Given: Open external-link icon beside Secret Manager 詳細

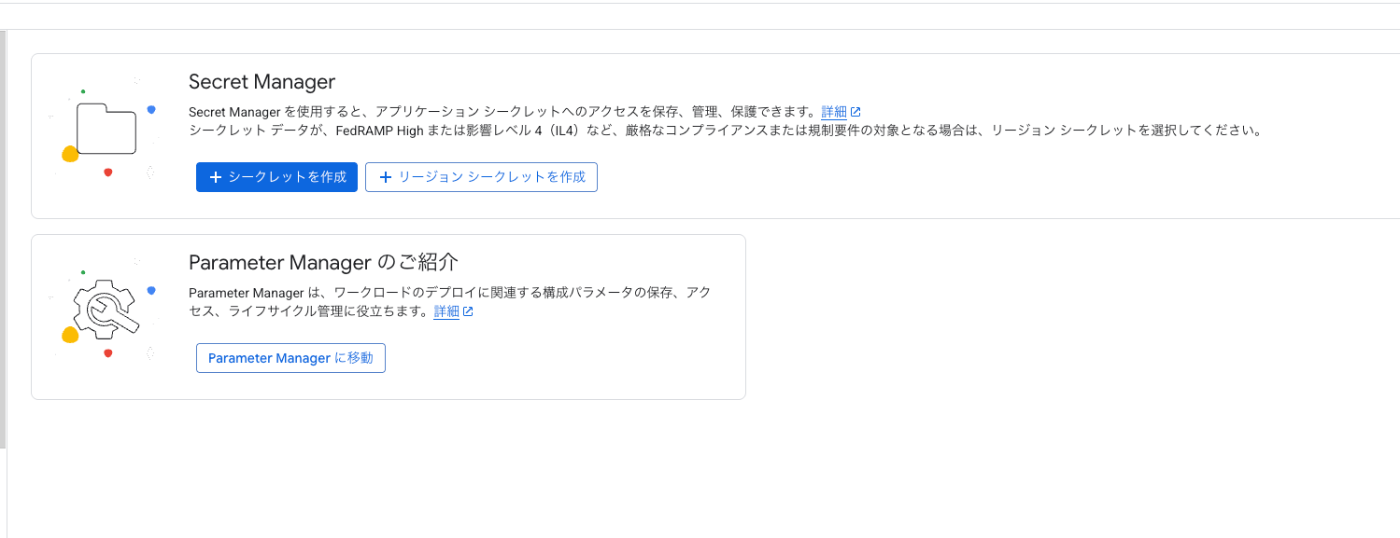Looking at the screenshot, I should pos(855,112).
